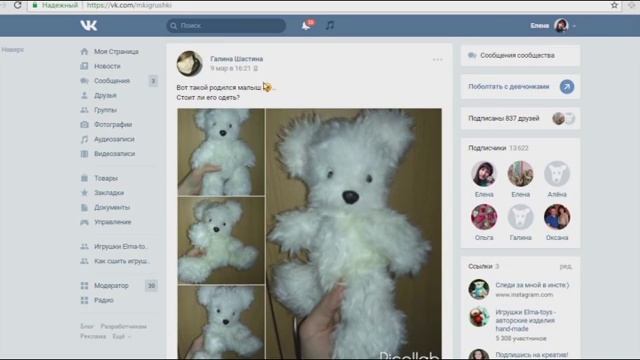The width and height of the screenshot is (640, 360).
Task: Click the people icon beside Группы
Action: pos(84,110)
